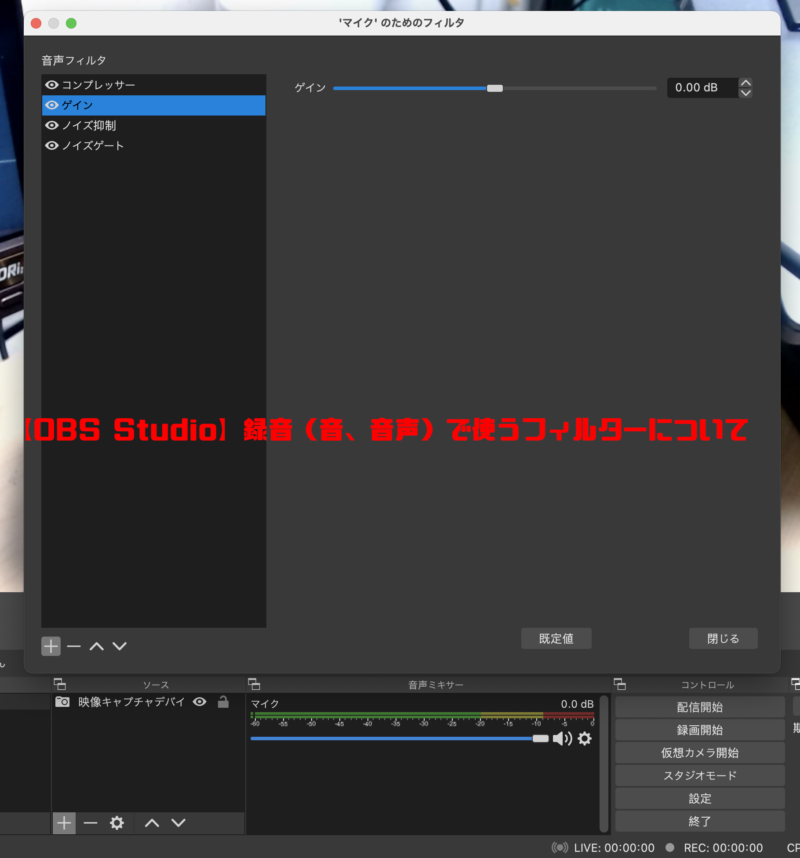Image resolution: width=800 pixels, height=858 pixels.
Task: Open 設定 settings button
Action: (700, 798)
